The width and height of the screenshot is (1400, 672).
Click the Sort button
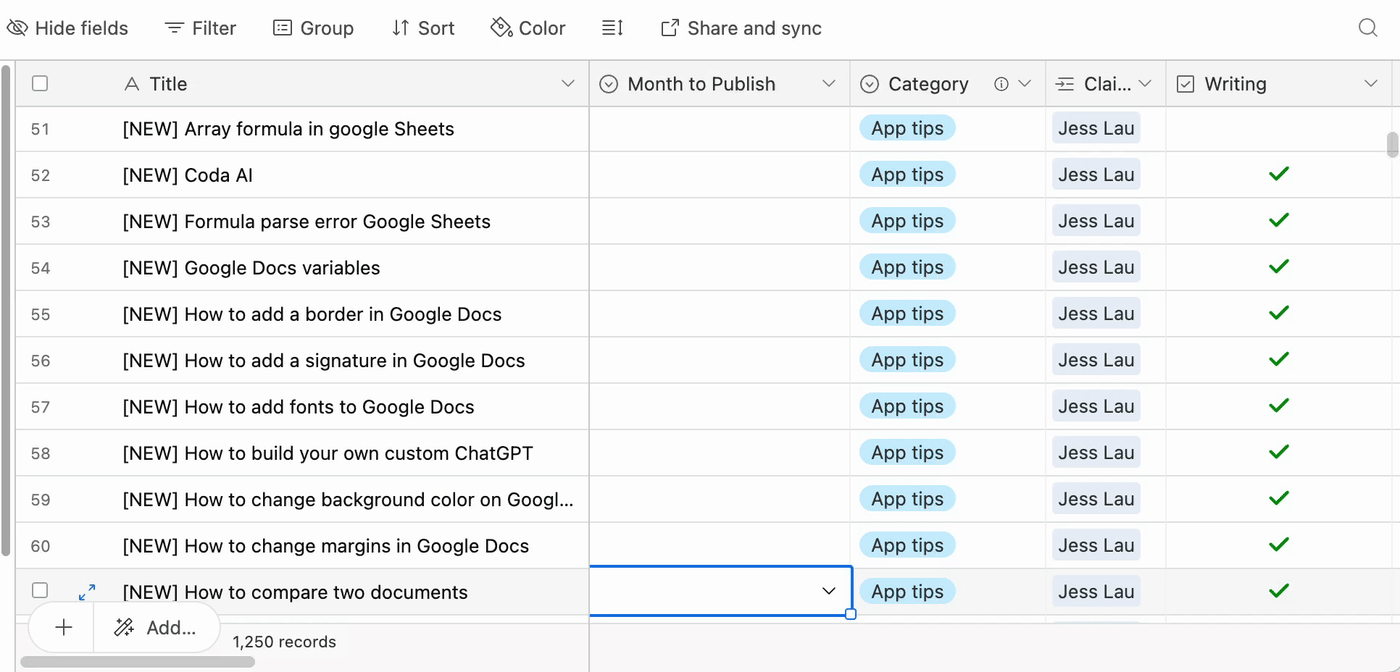tap(423, 28)
